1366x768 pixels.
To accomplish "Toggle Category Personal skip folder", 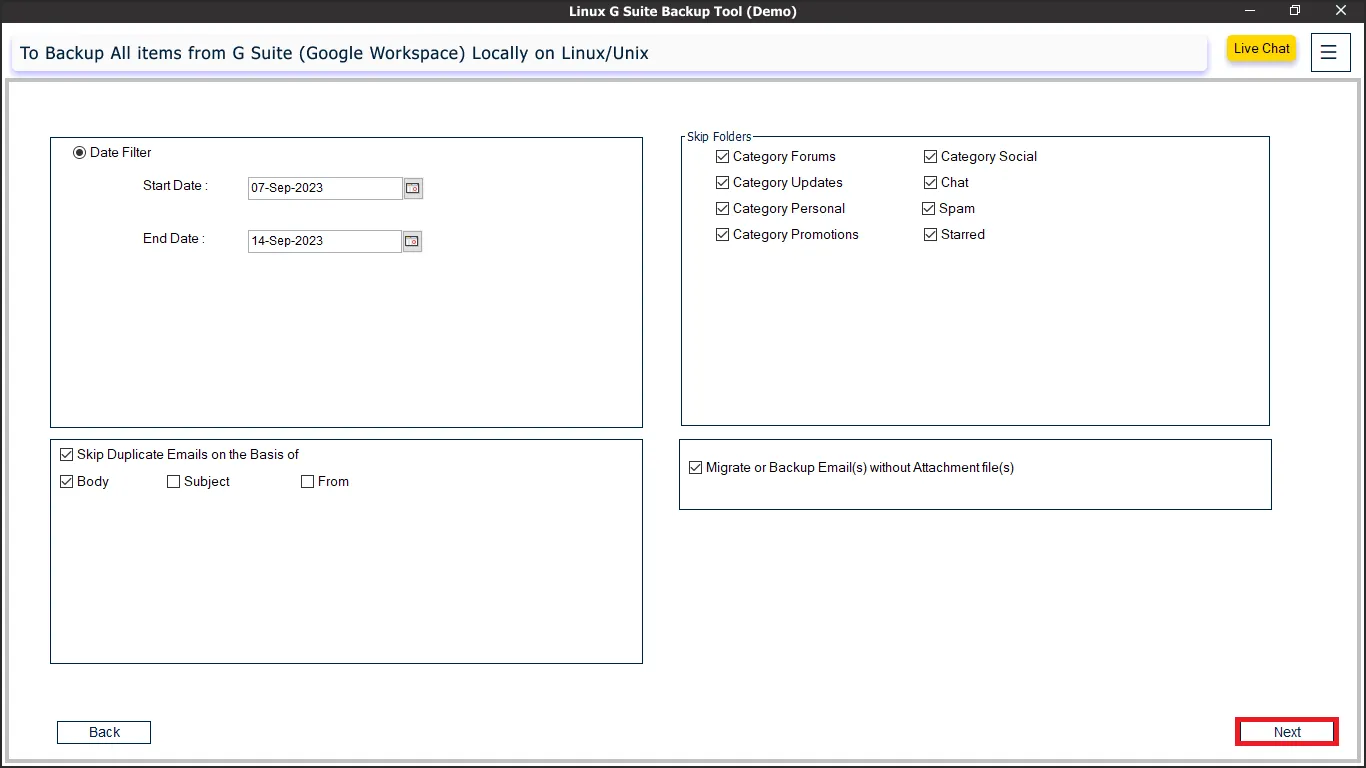I will (x=723, y=209).
